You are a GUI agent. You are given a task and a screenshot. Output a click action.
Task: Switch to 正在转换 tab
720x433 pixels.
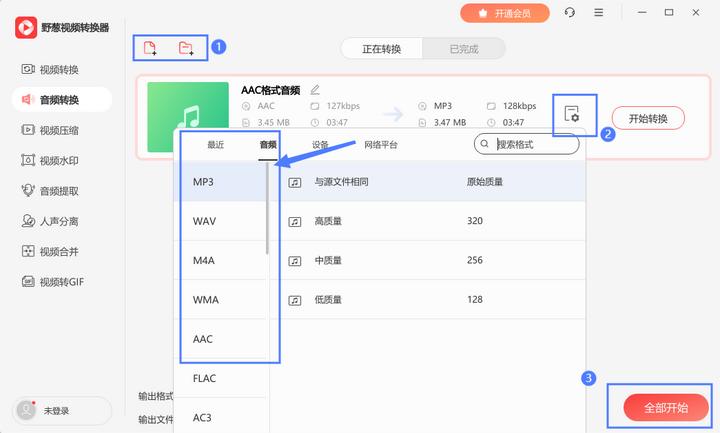(382, 49)
